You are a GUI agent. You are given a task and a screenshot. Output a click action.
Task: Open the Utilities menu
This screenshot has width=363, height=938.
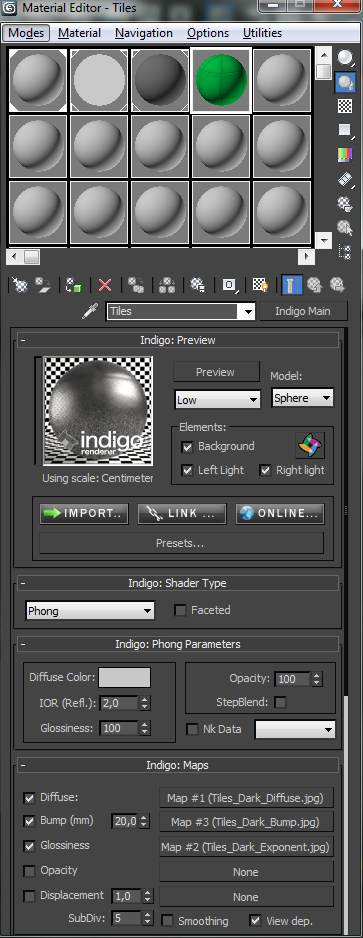pos(262,33)
